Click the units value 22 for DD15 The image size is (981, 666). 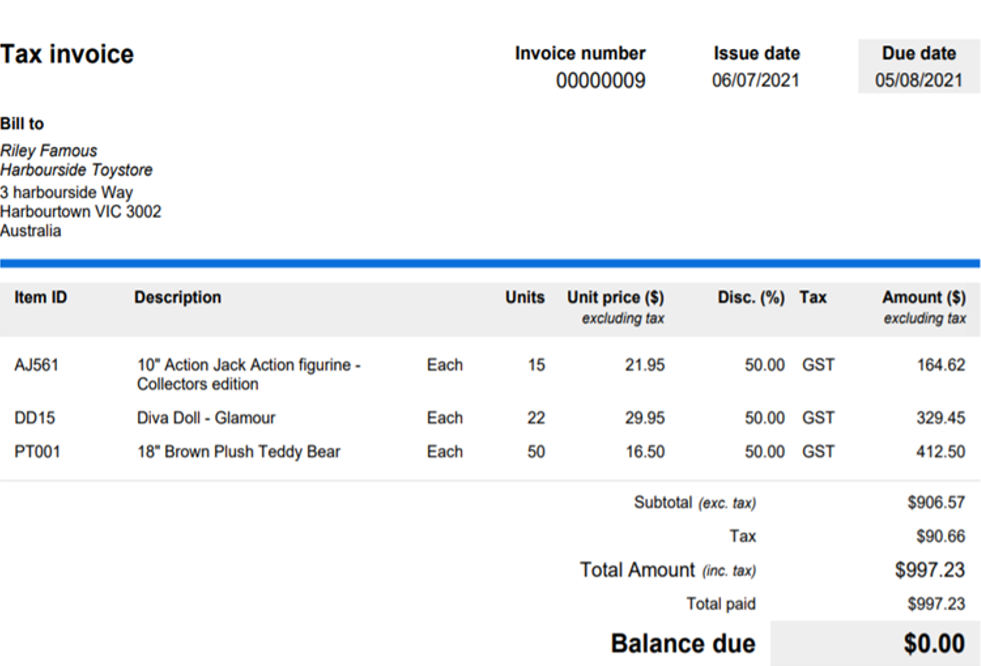[536, 418]
